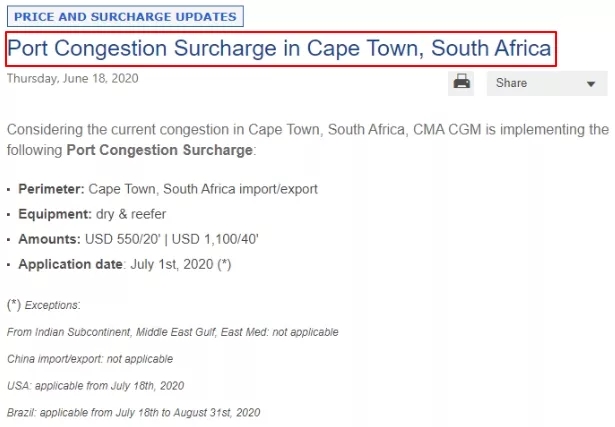Click the China import/export exception line
This screenshot has height=427, width=615.
(x=90, y=358)
